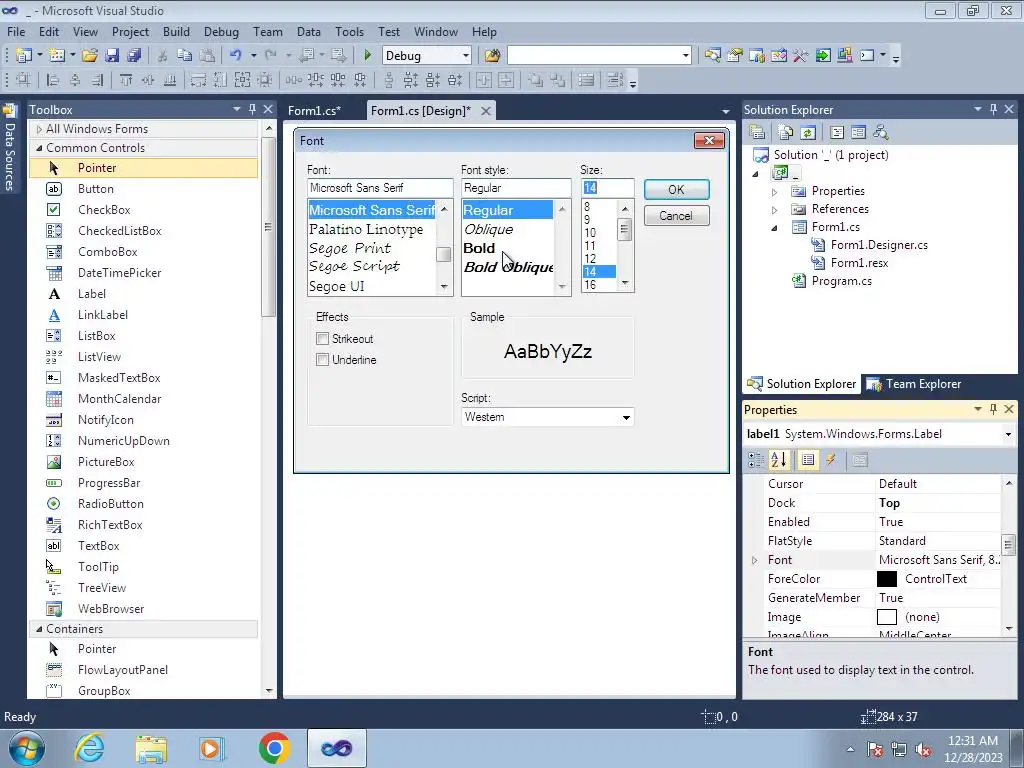The image size is (1024, 768).
Task: Choose the DateTimePicker toolbox item
Action: (119, 272)
